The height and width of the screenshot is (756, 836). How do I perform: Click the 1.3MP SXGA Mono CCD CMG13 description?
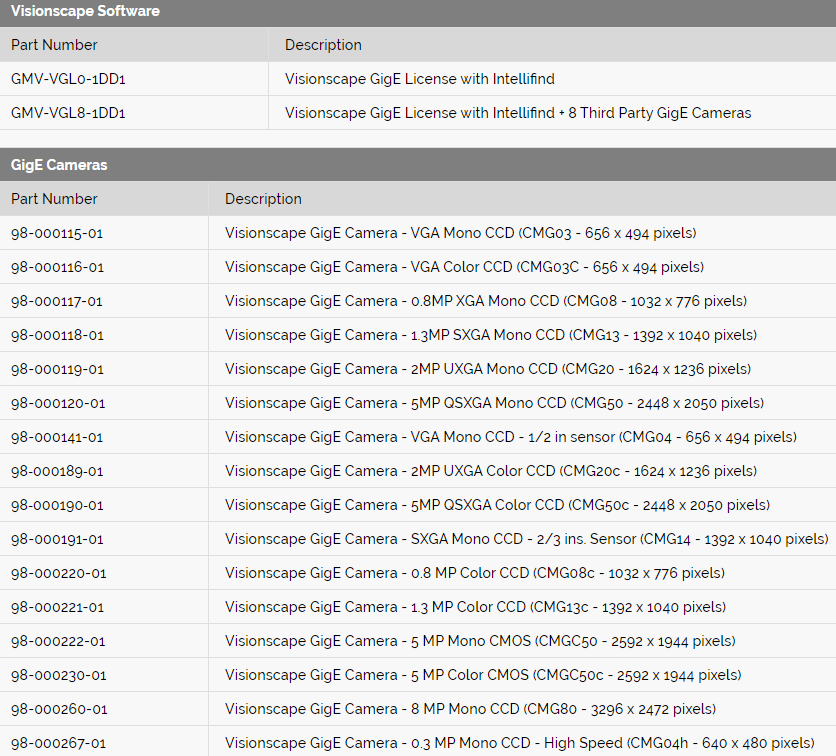click(x=491, y=336)
